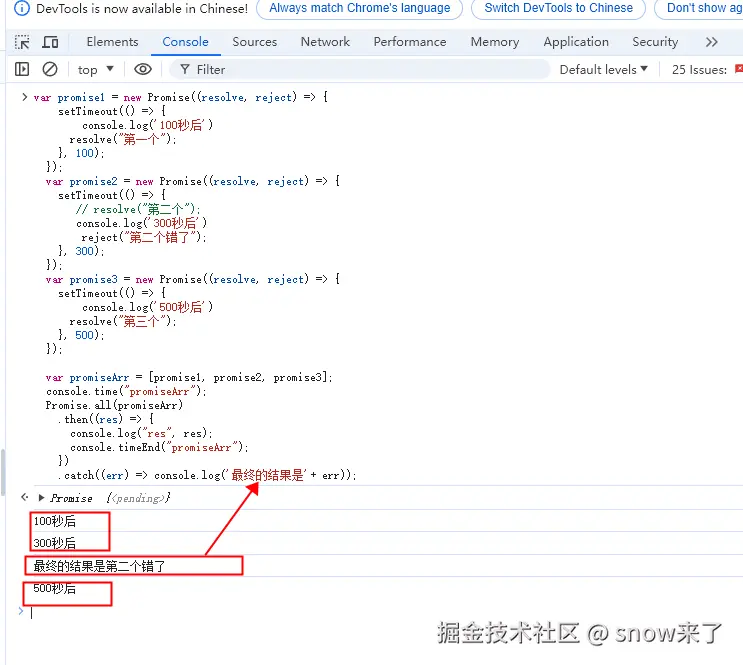Screen dimensions: 743x665
Task: Open the Default levels dropdown
Action: [x=603, y=70]
